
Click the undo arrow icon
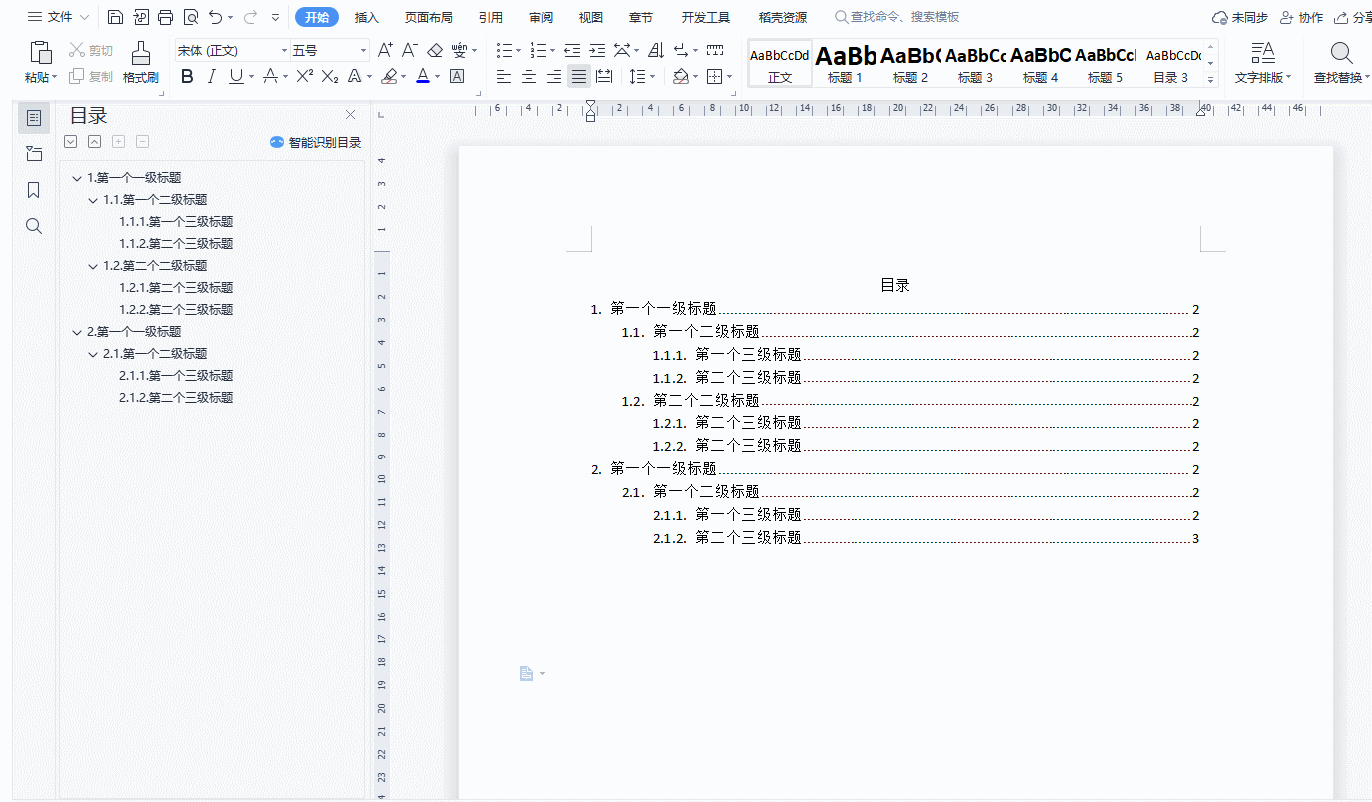pyautogui.click(x=219, y=17)
